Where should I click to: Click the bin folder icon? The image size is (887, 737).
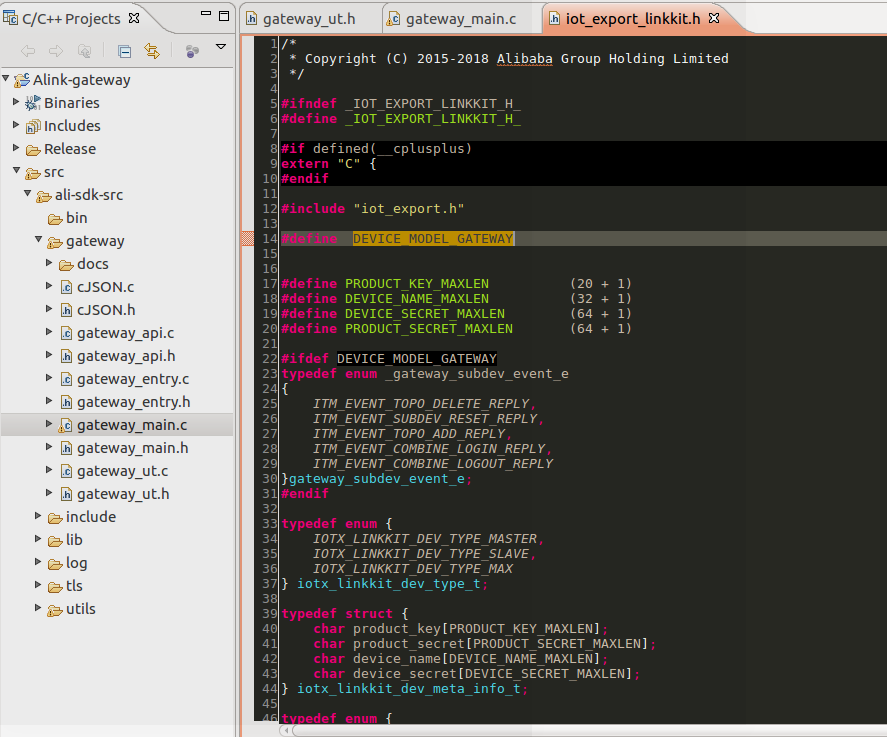click(x=55, y=219)
